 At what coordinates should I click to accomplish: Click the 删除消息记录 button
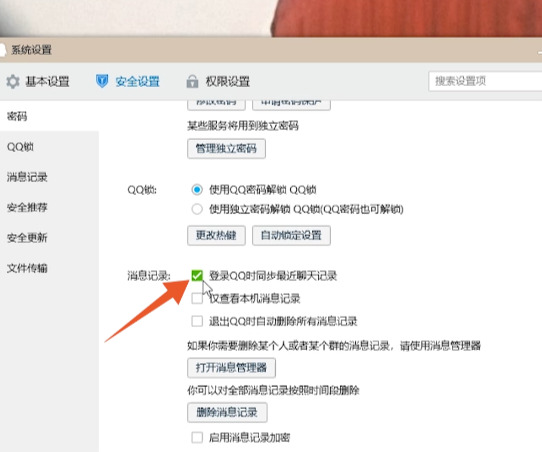coord(227,412)
